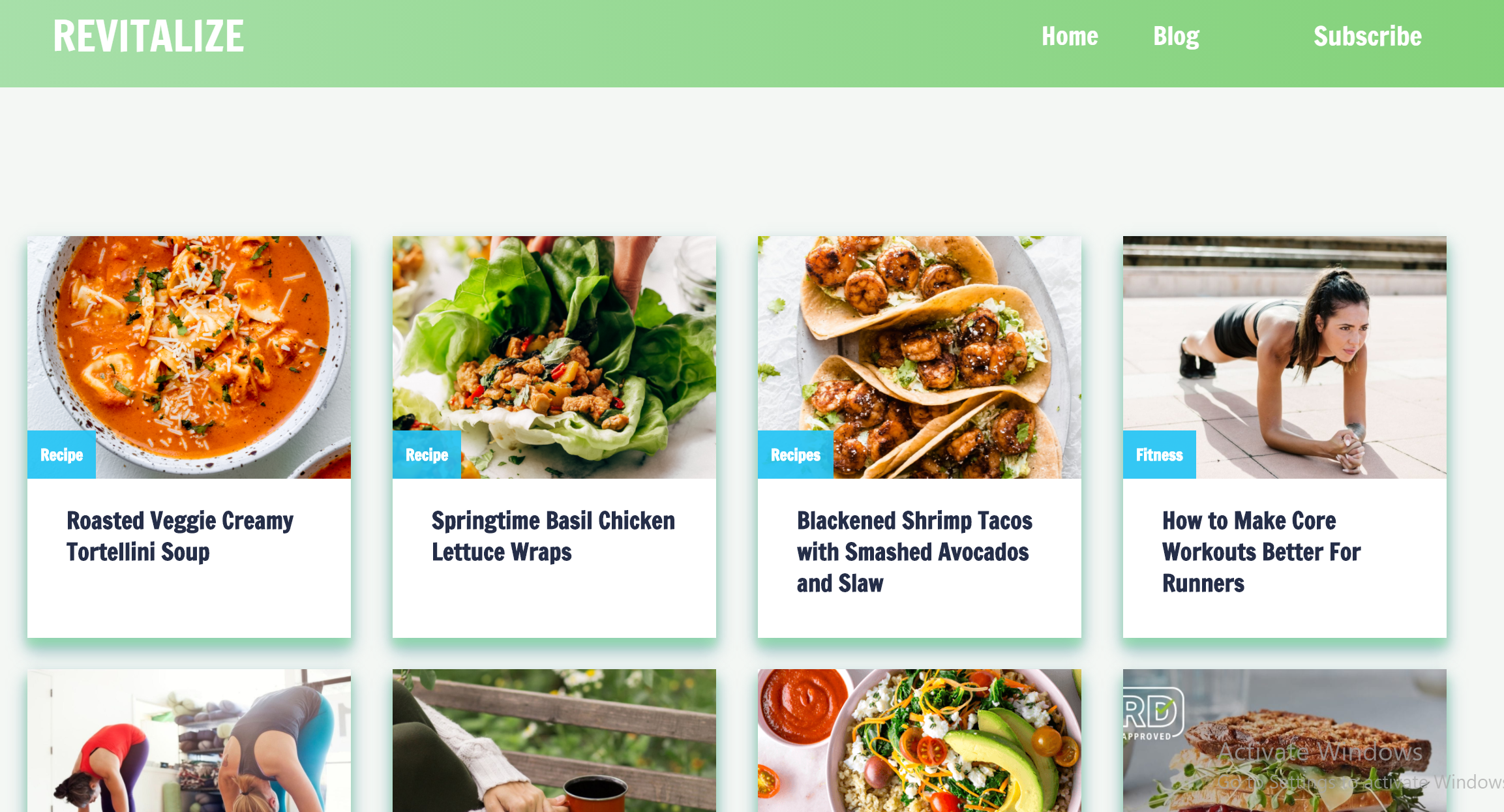Click the woman planking workout image
The height and width of the screenshot is (812, 1504).
1285,357
